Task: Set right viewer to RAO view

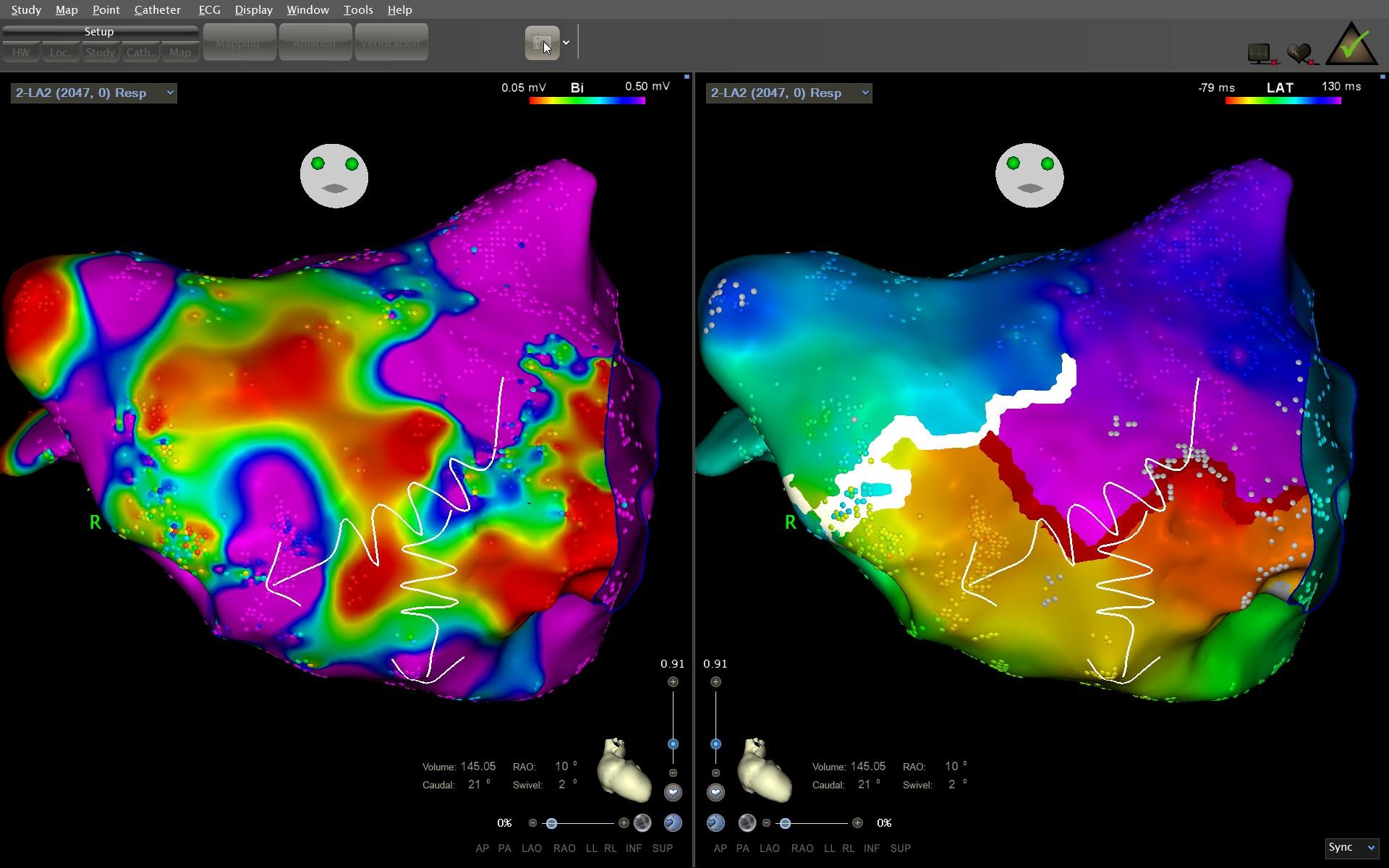Action: pos(802,848)
